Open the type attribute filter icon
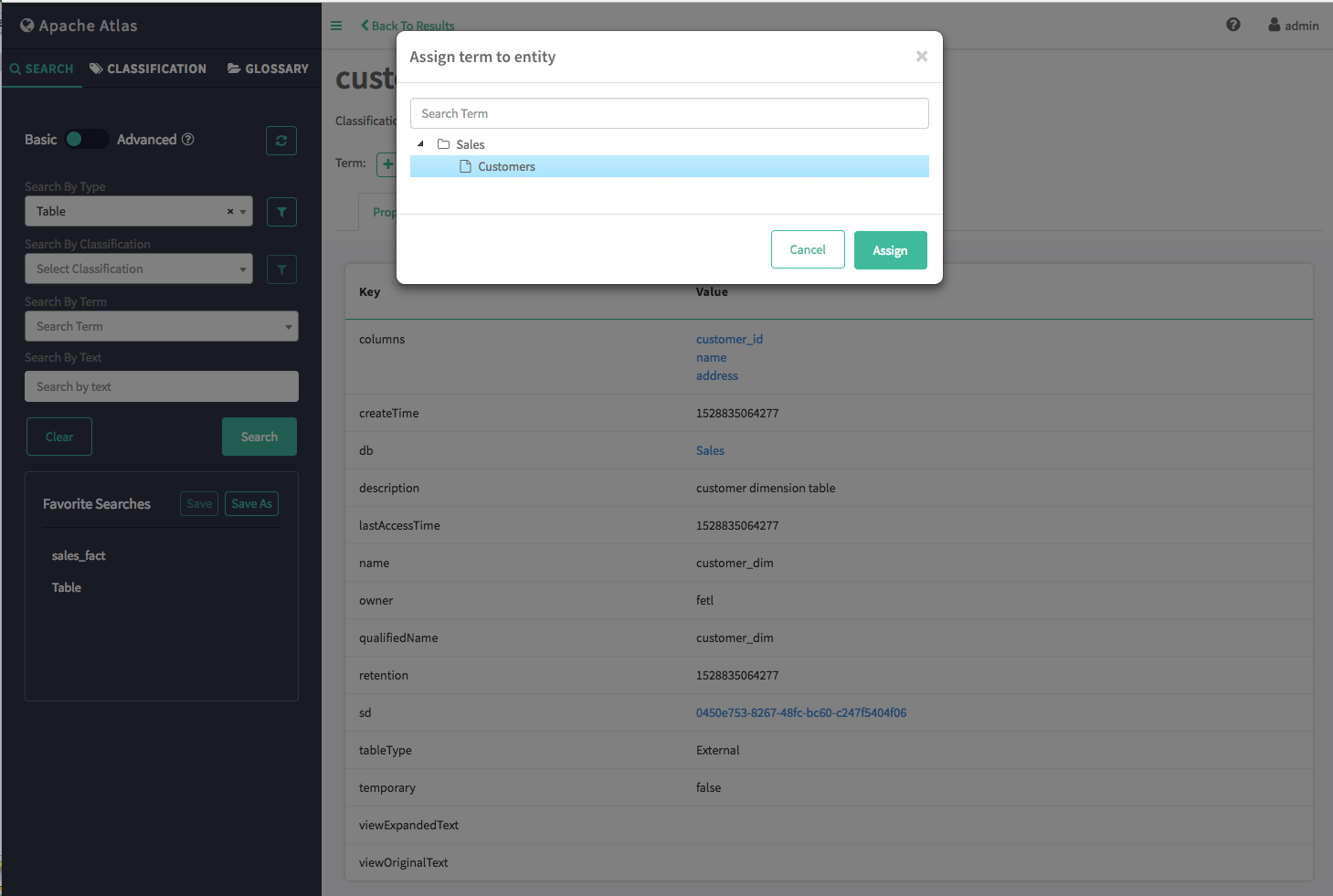 (x=281, y=212)
